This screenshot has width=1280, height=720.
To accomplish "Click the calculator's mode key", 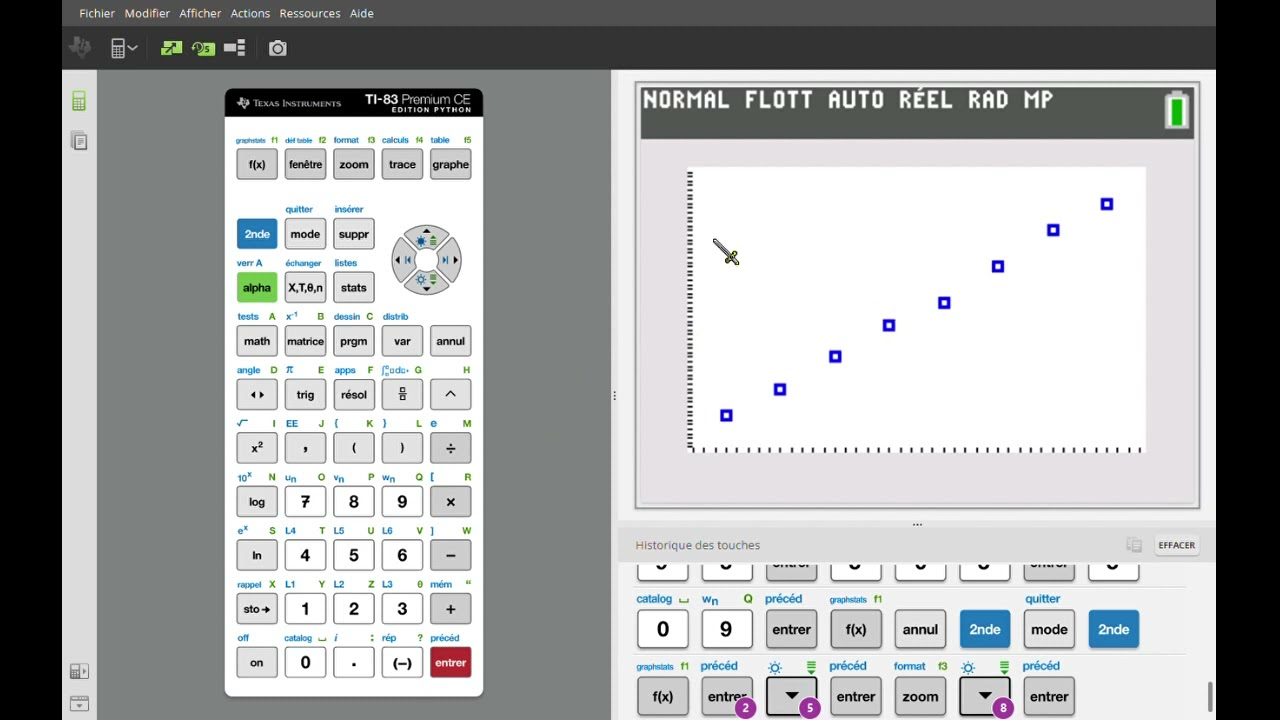I will click(x=305, y=234).
